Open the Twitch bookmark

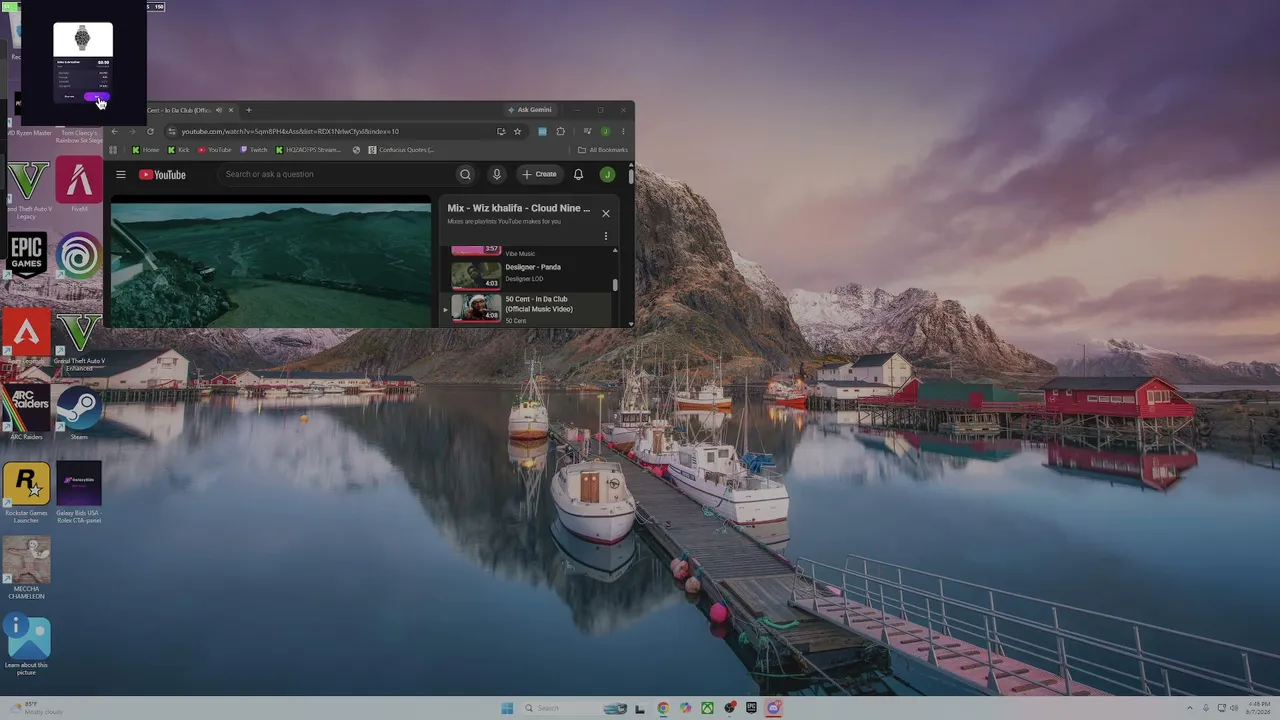coord(254,150)
